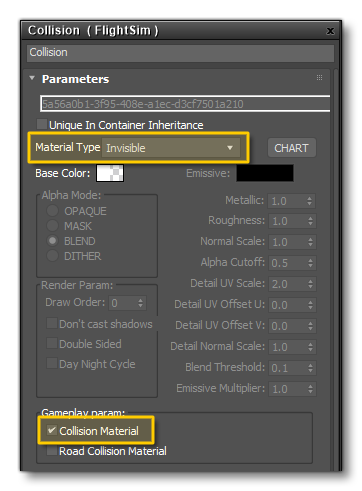Viewport: 362px width, 491px height.
Task: Open the CHART button
Action: (x=292, y=148)
